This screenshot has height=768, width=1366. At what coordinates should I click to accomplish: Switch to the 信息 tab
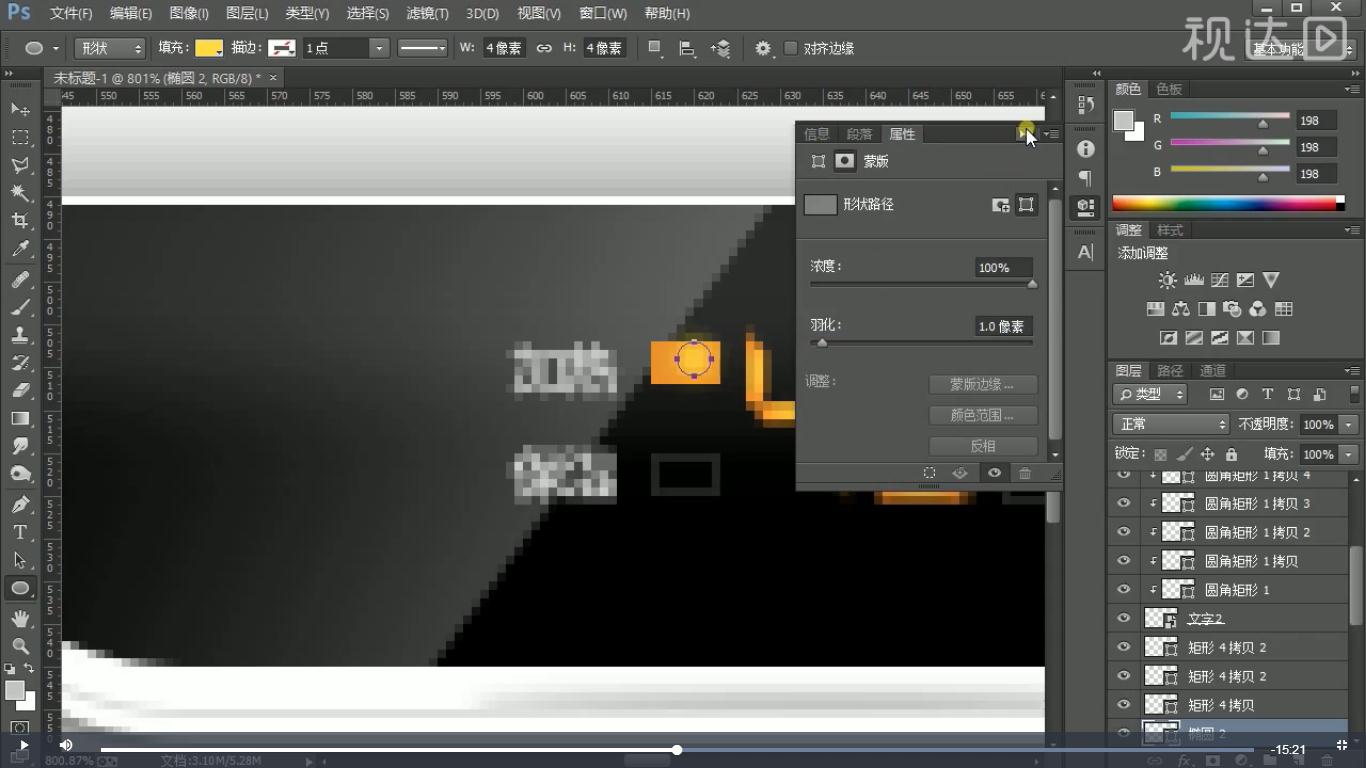tap(817, 134)
